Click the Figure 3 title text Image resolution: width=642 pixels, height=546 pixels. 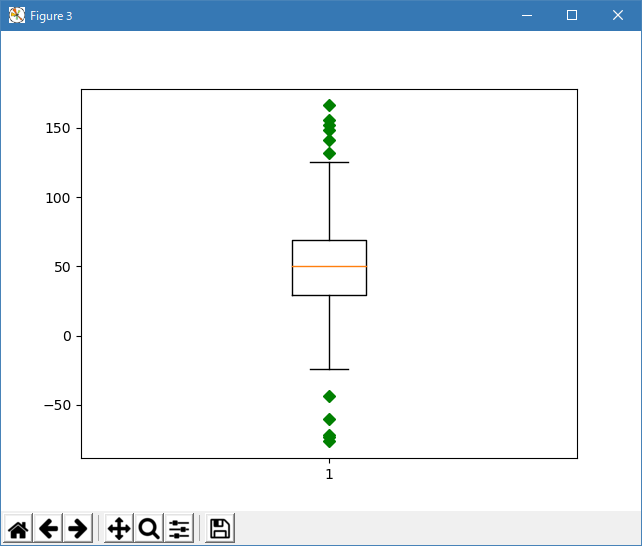tap(52, 16)
